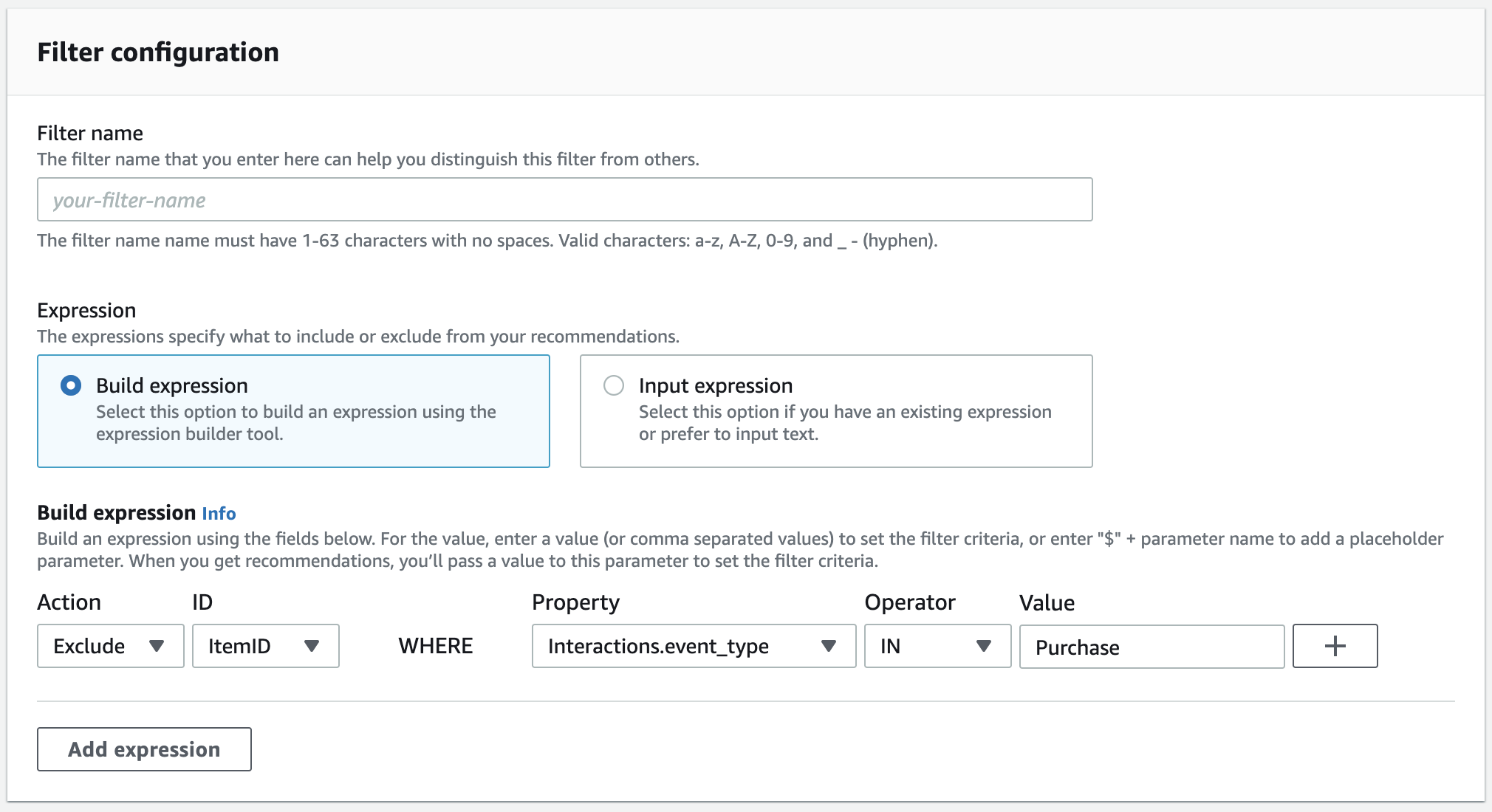The height and width of the screenshot is (812, 1492).
Task: Select the Build expression radio button
Action: click(71, 385)
